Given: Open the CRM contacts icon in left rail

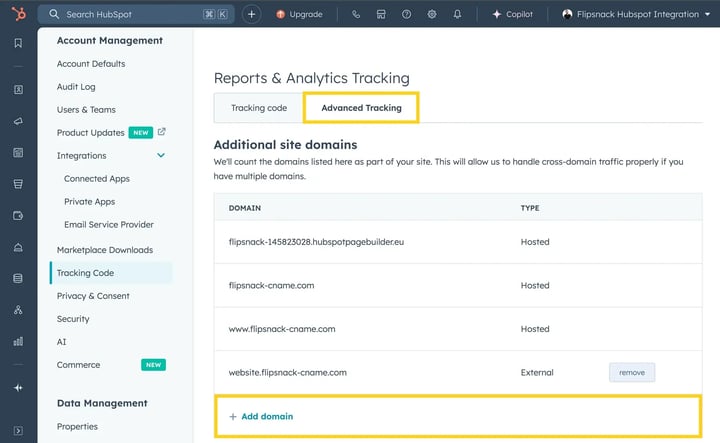Looking at the screenshot, I should point(18,90).
